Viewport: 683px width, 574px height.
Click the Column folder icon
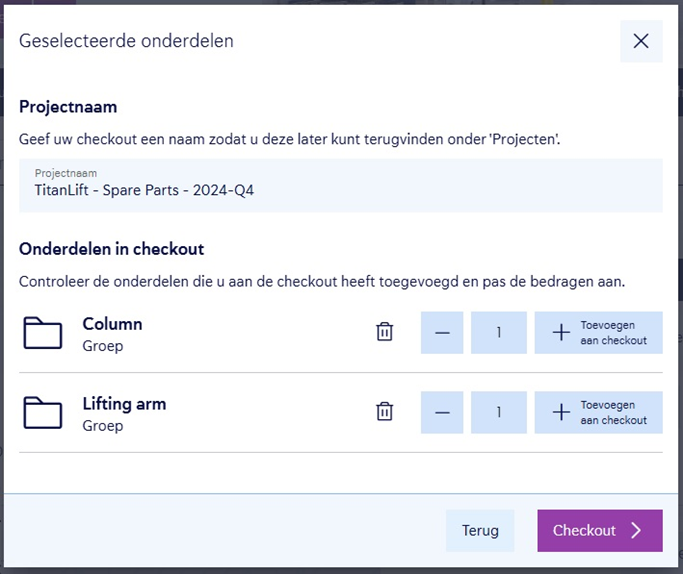click(x=43, y=333)
